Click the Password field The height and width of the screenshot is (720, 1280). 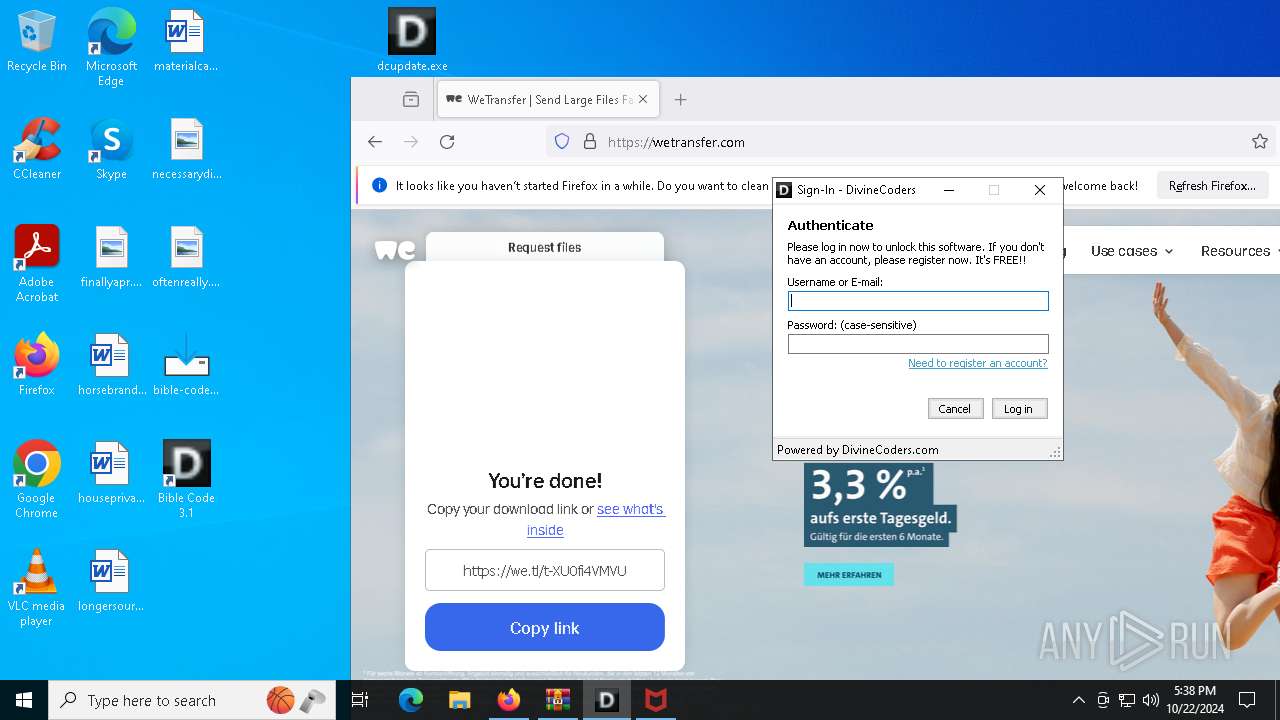[918, 344]
